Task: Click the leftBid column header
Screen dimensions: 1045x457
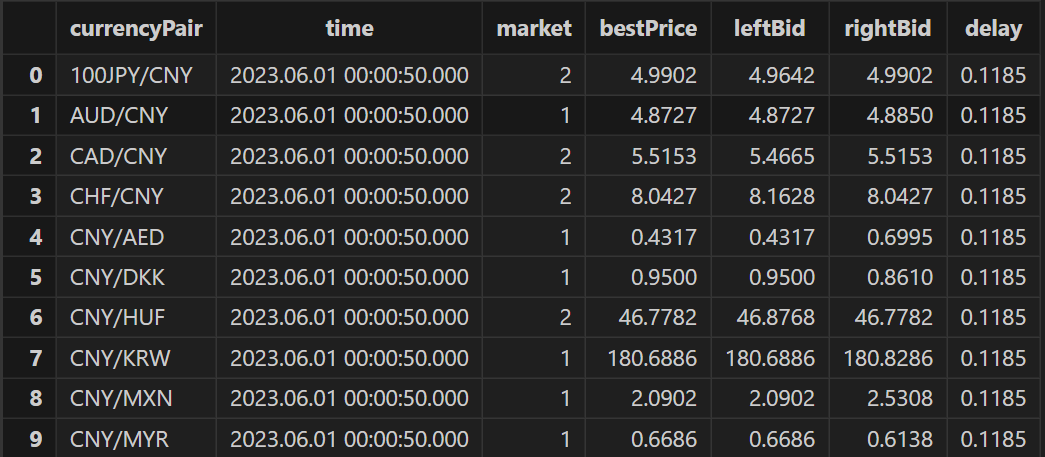Action: (772, 29)
